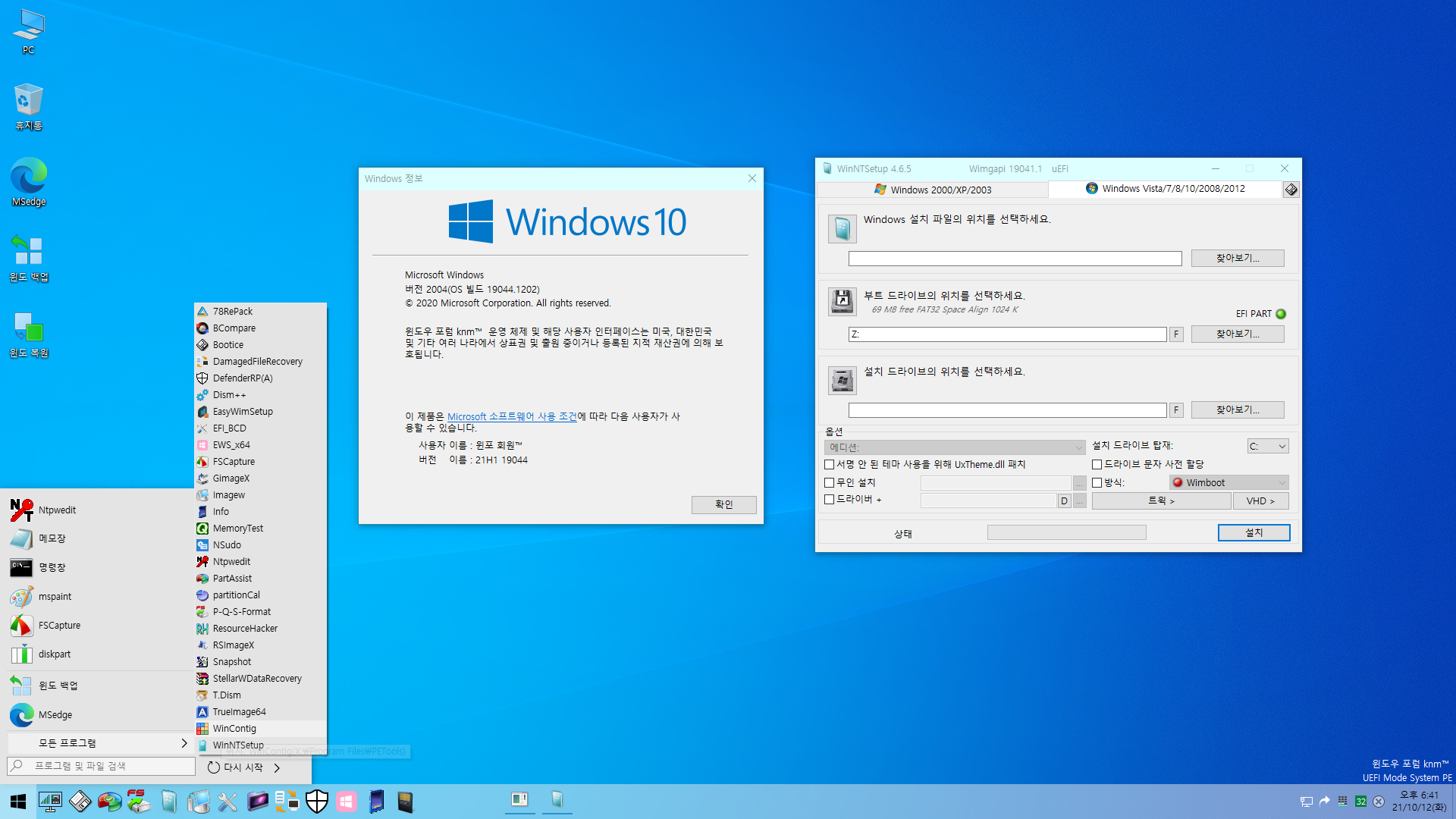Click 찾아보기 for install drive location
Viewport: 1456px width, 819px height.
click(1238, 410)
